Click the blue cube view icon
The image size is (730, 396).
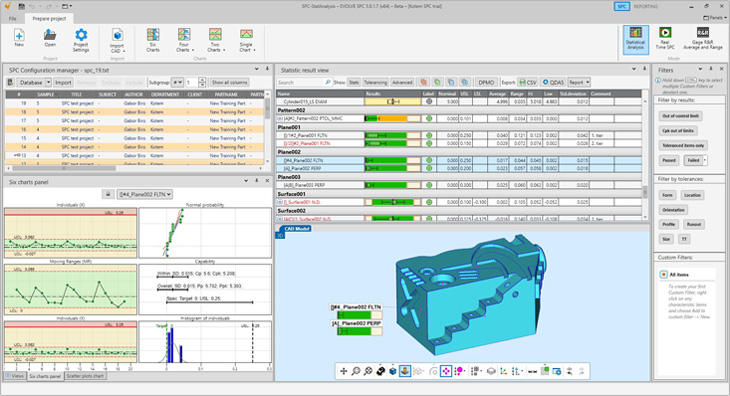393,371
